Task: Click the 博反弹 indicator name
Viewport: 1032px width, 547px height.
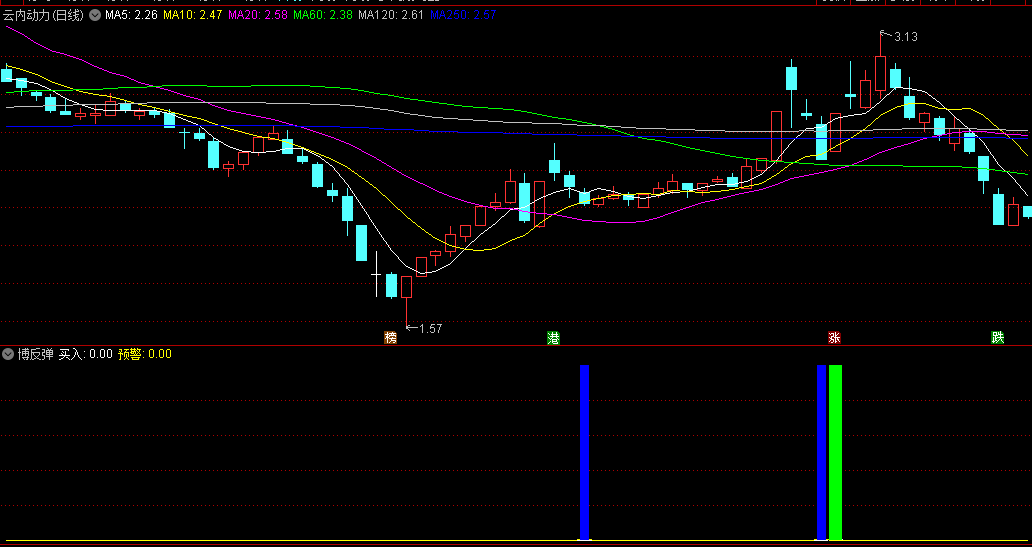Action: (36, 354)
